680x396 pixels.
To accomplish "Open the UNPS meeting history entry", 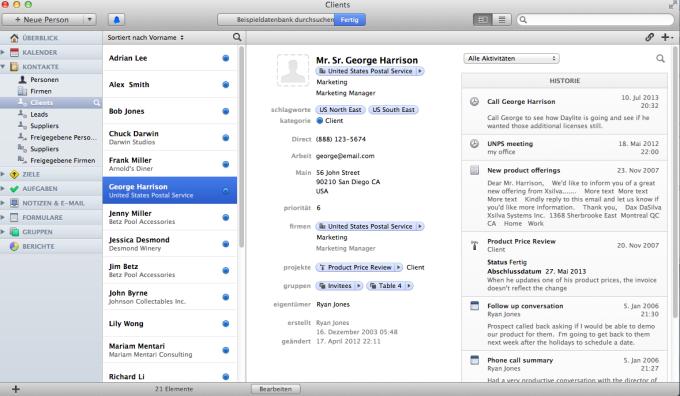I will click(x=564, y=147).
